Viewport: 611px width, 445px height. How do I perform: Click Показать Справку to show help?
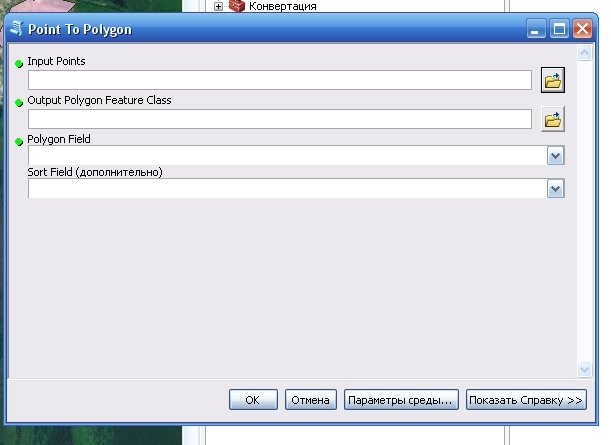click(526, 400)
